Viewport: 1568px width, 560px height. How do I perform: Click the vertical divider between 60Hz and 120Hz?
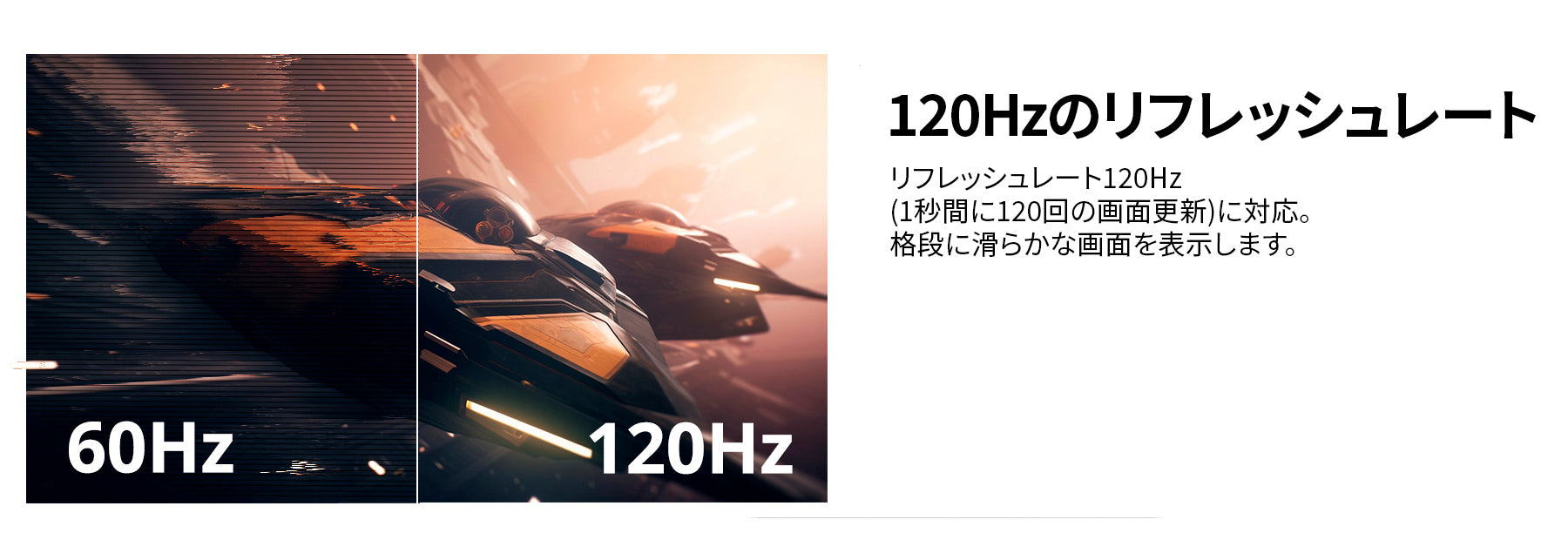coord(417,279)
